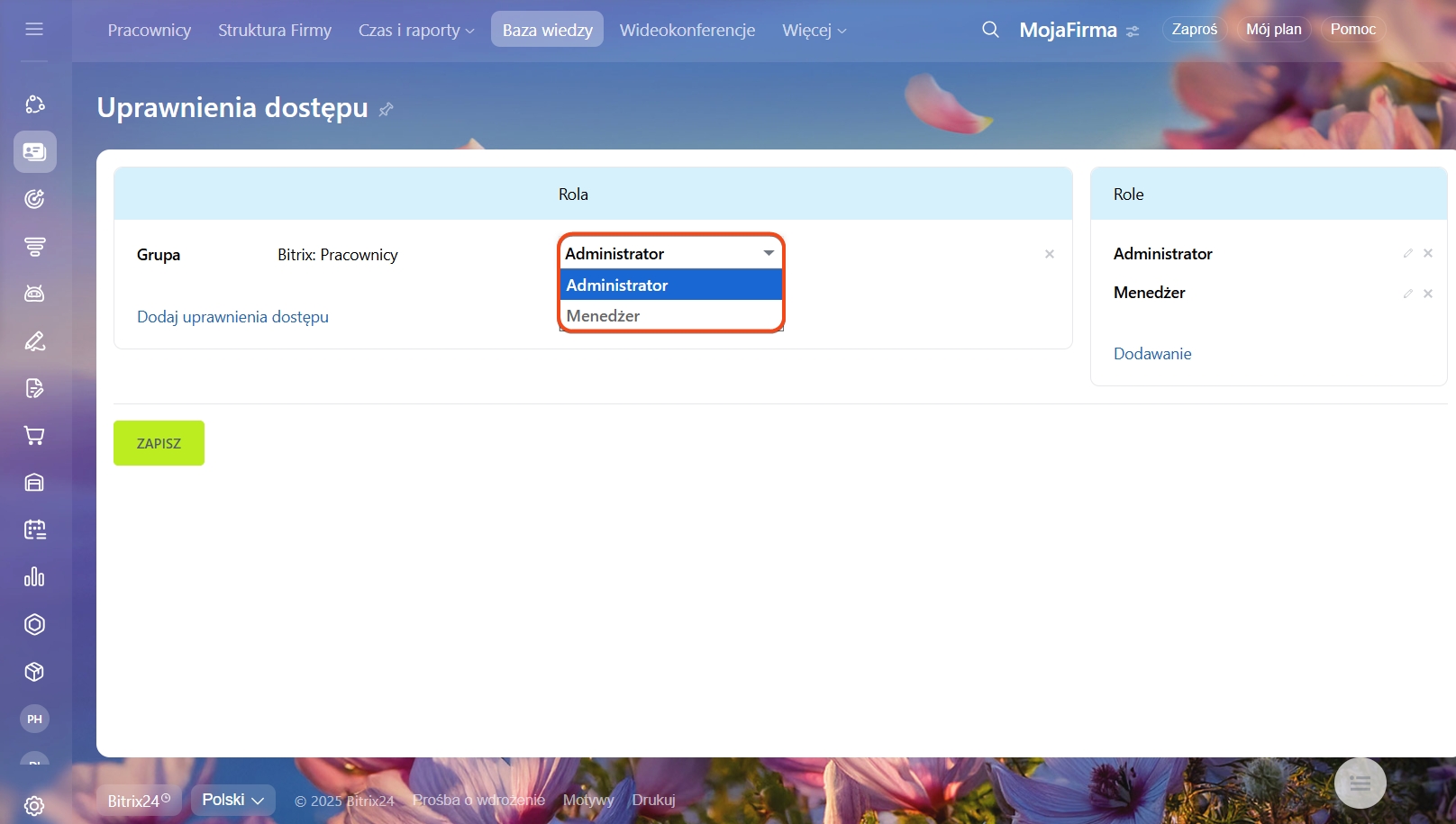Screen dimensions: 1456x824
Task: Open the Polski language selector
Action: click(x=232, y=800)
